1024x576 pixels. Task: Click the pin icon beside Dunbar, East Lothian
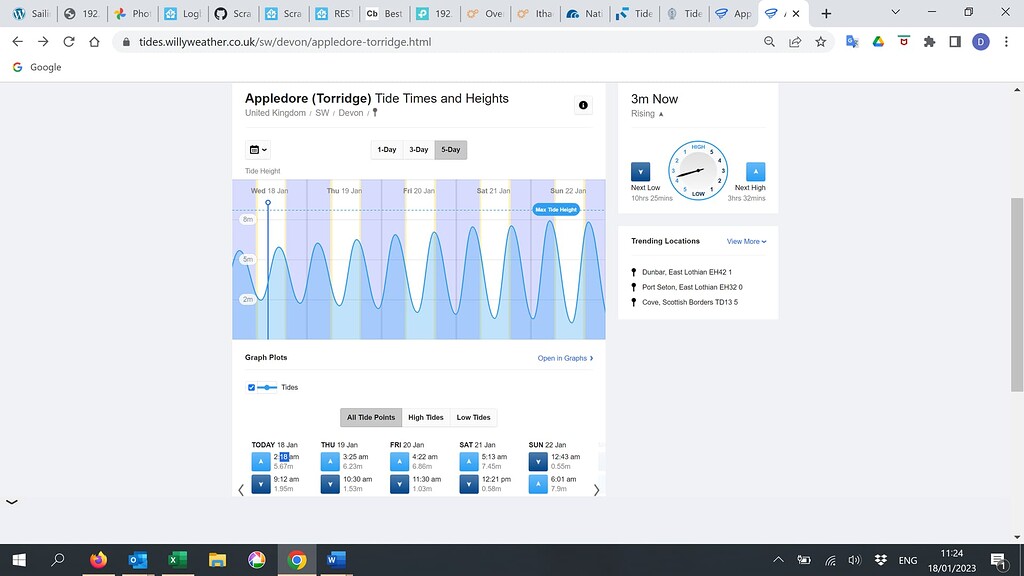pos(633,271)
